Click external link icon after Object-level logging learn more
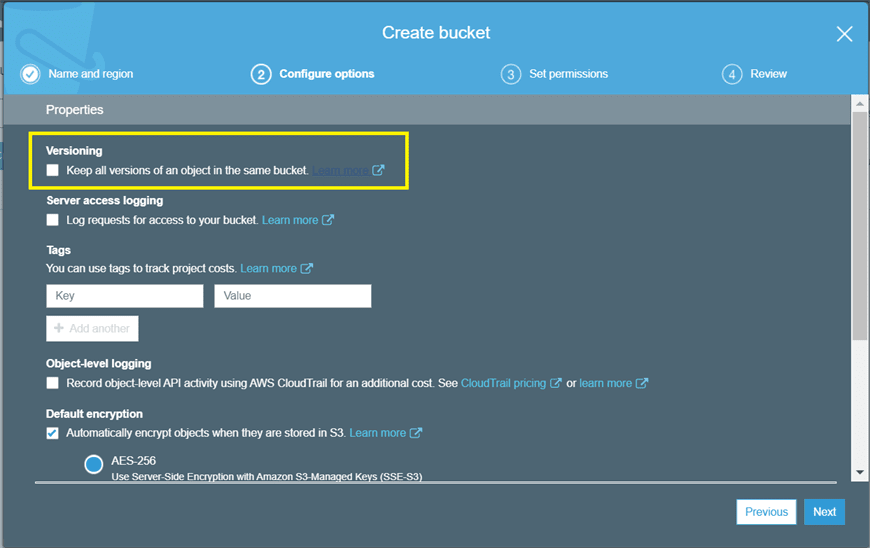 click(642, 383)
